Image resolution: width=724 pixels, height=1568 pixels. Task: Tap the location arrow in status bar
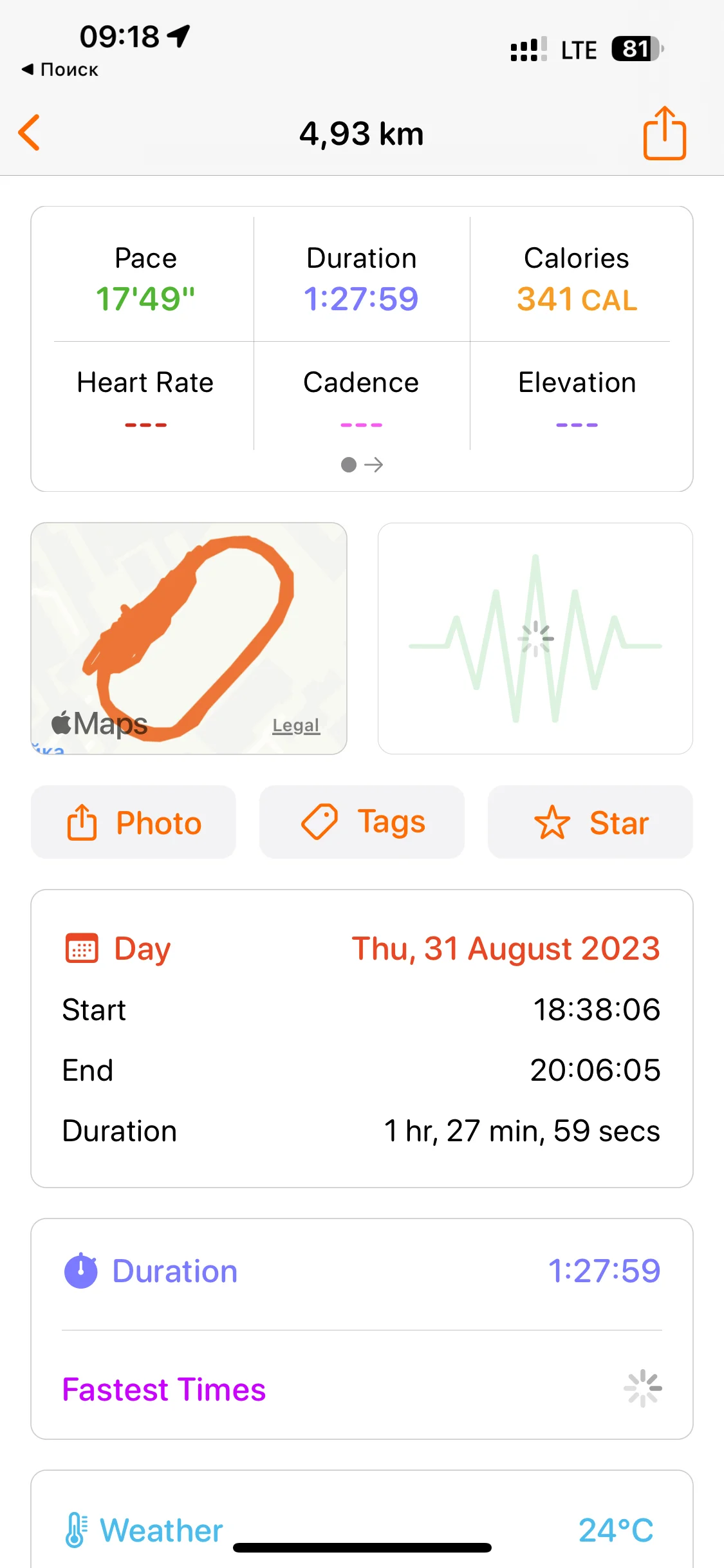pyautogui.click(x=179, y=36)
